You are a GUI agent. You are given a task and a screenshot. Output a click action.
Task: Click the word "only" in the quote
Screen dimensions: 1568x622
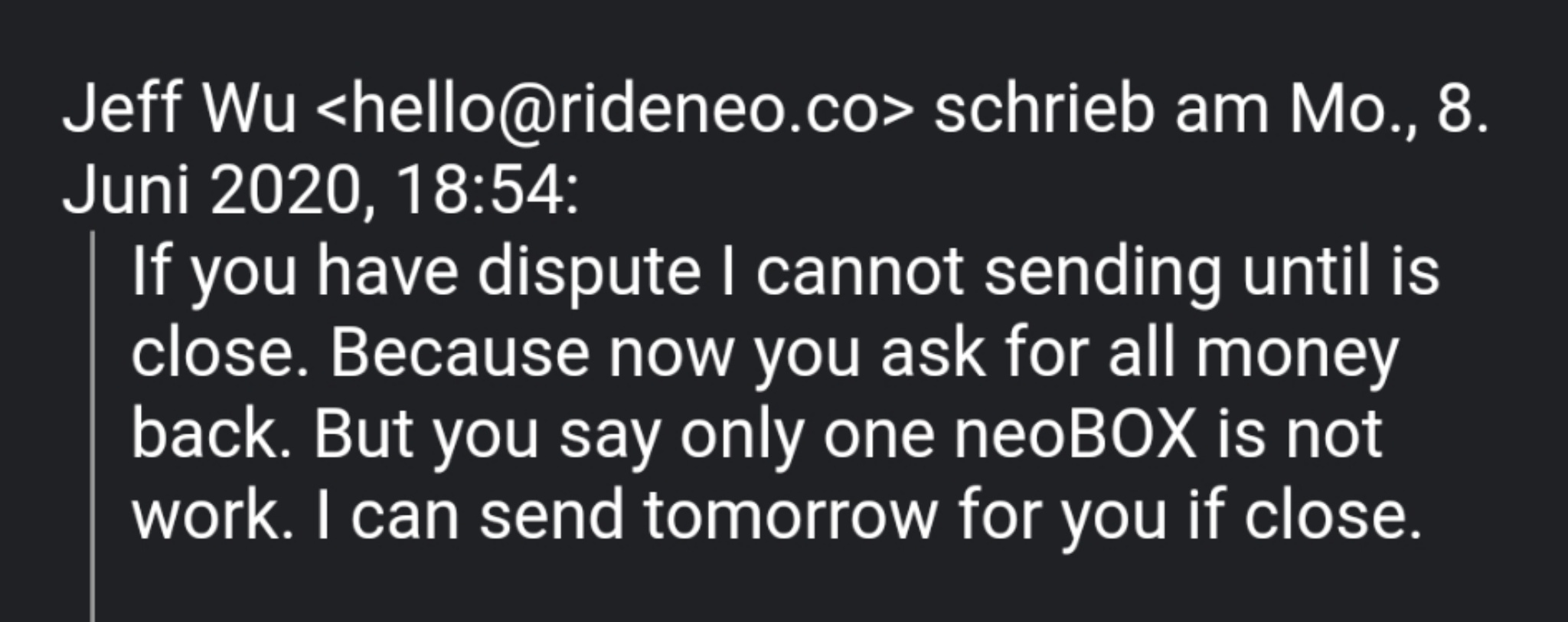click(741, 435)
